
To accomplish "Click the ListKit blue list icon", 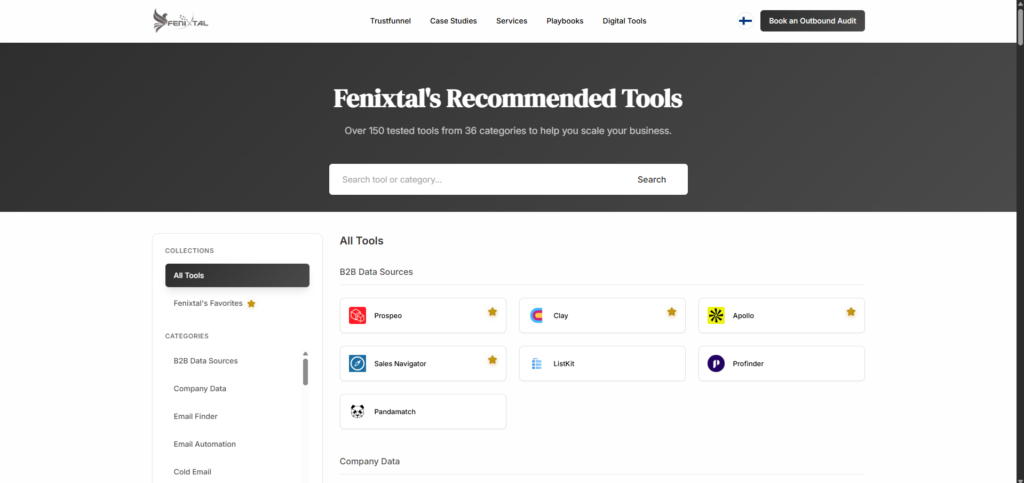I will (x=536, y=364).
